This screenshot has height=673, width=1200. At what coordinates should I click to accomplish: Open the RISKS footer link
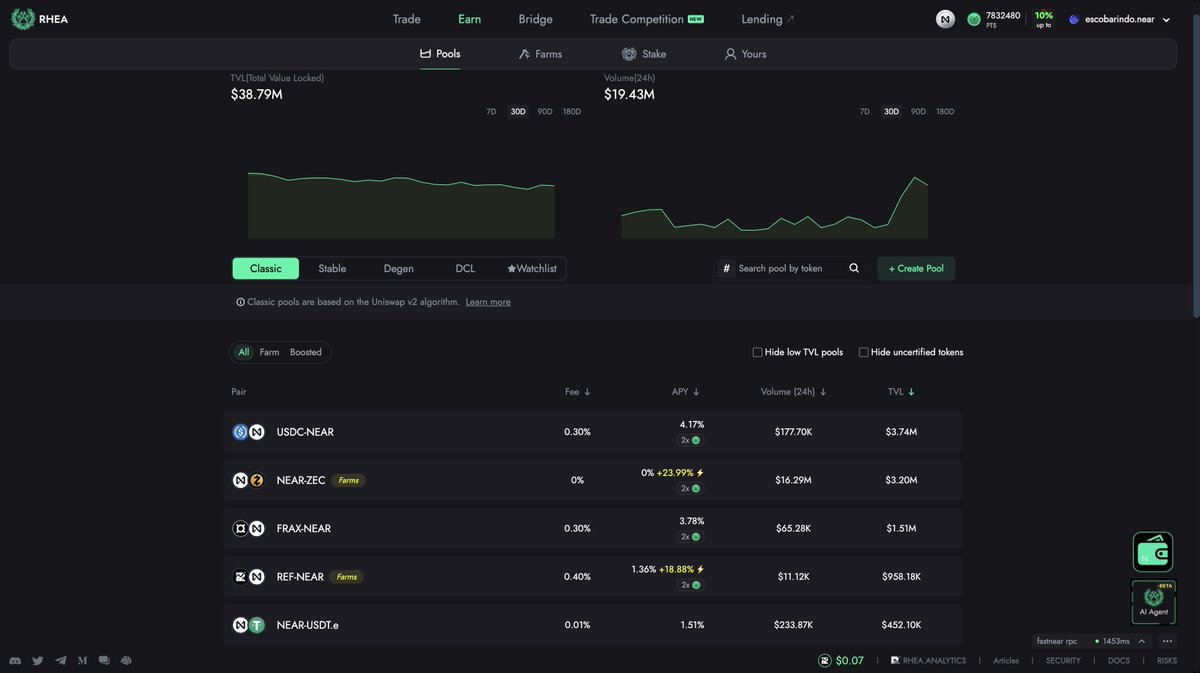pyautogui.click(x=1167, y=661)
